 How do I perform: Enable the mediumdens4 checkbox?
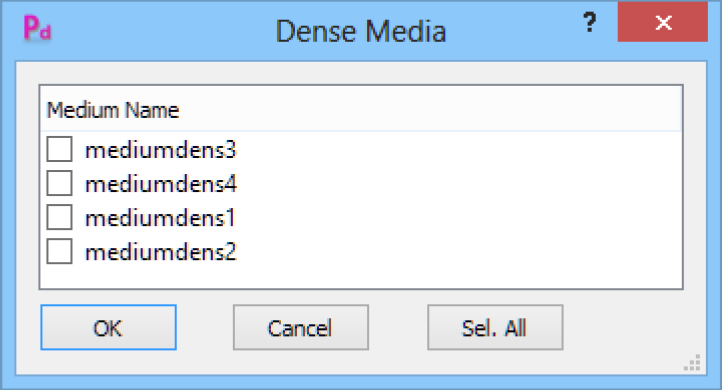point(59,183)
